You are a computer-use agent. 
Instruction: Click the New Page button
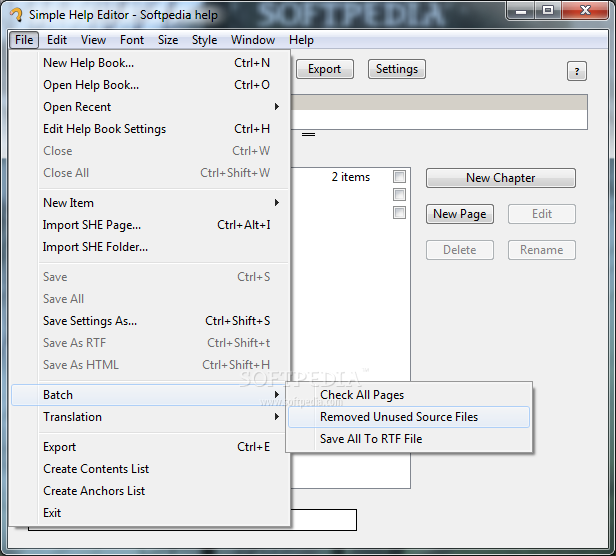[460, 214]
